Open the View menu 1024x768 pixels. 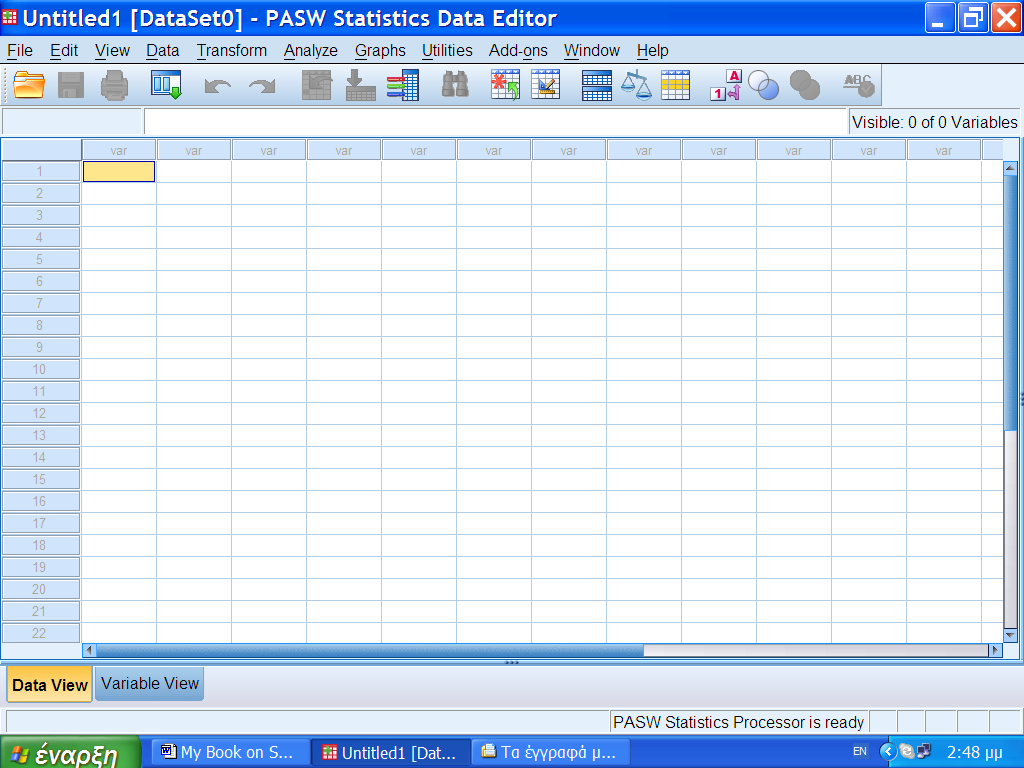pyautogui.click(x=112, y=50)
